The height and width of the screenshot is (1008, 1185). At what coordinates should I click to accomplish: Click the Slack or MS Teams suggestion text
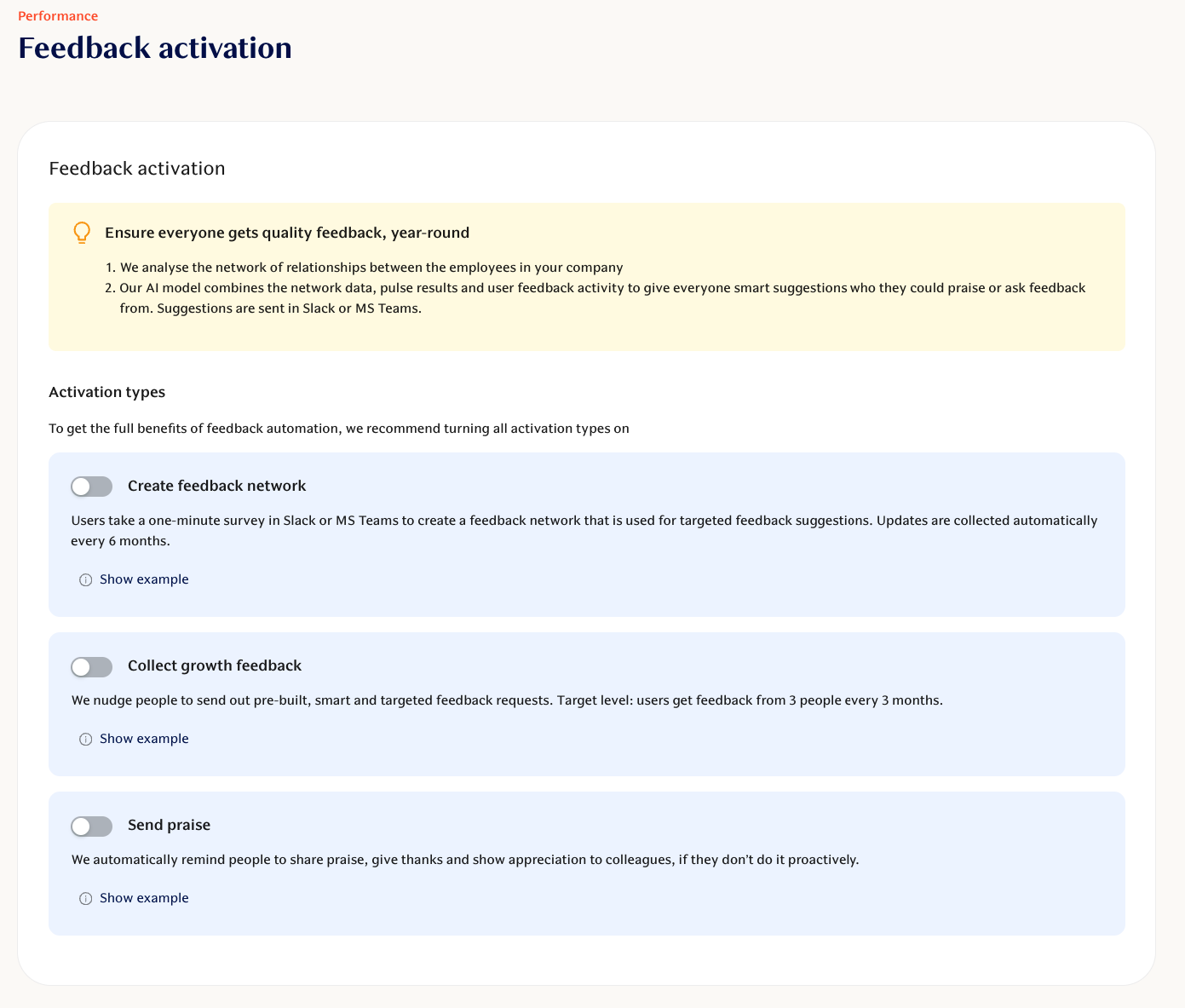271,308
